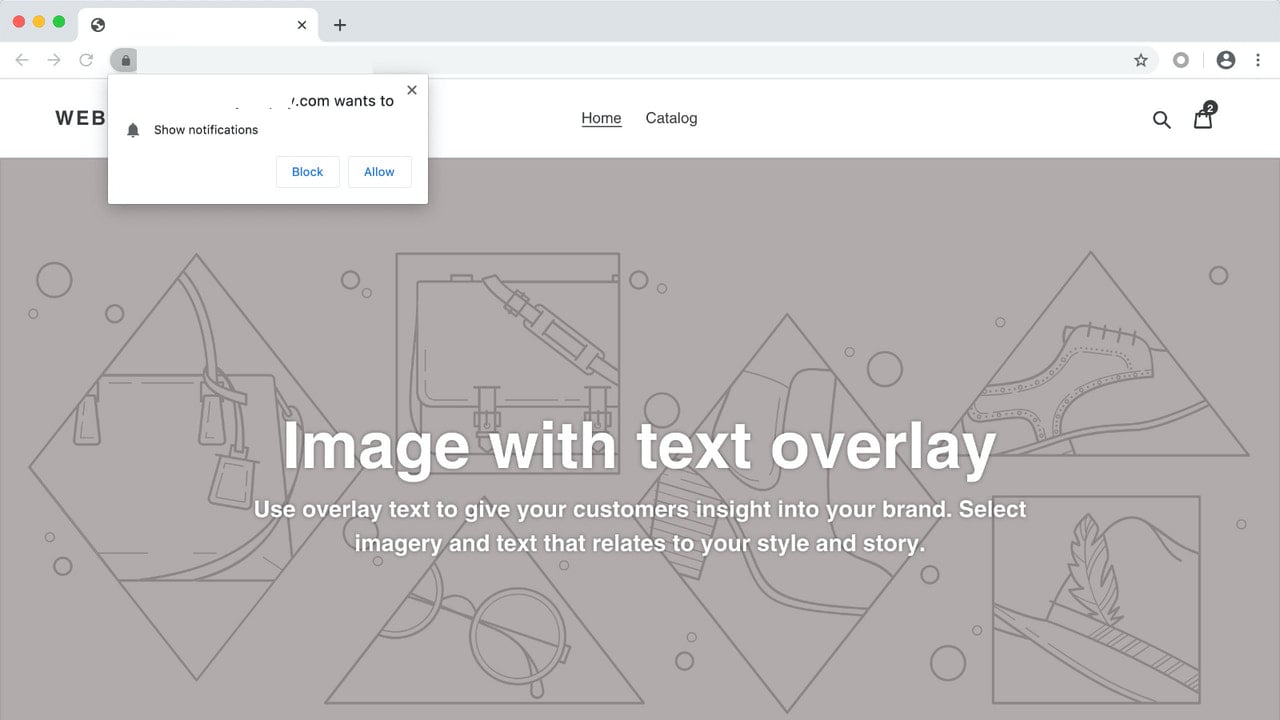The image size is (1280, 720).
Task: Click the Image with text overlay heading
Action: (639, 446)
